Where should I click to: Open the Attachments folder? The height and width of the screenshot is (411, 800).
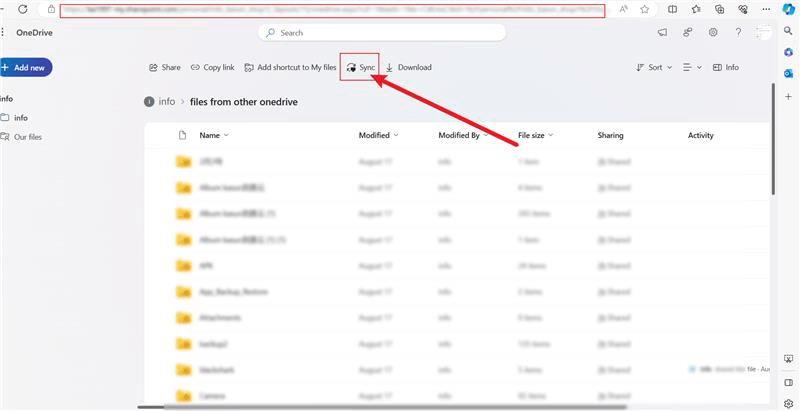tap(220, 318)
